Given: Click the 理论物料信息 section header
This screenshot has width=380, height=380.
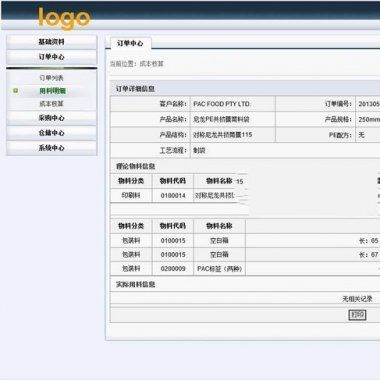Looking at the screenshot, I should (x=135, y=166).
